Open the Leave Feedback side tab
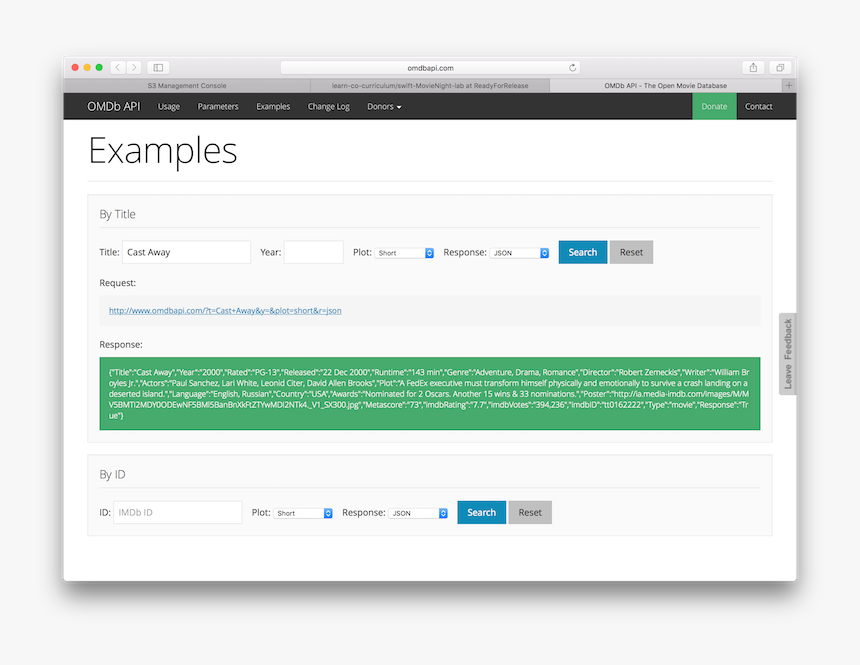Image resolution: width=860 pixels, height=665 pixels. click(x=788, y=354)
